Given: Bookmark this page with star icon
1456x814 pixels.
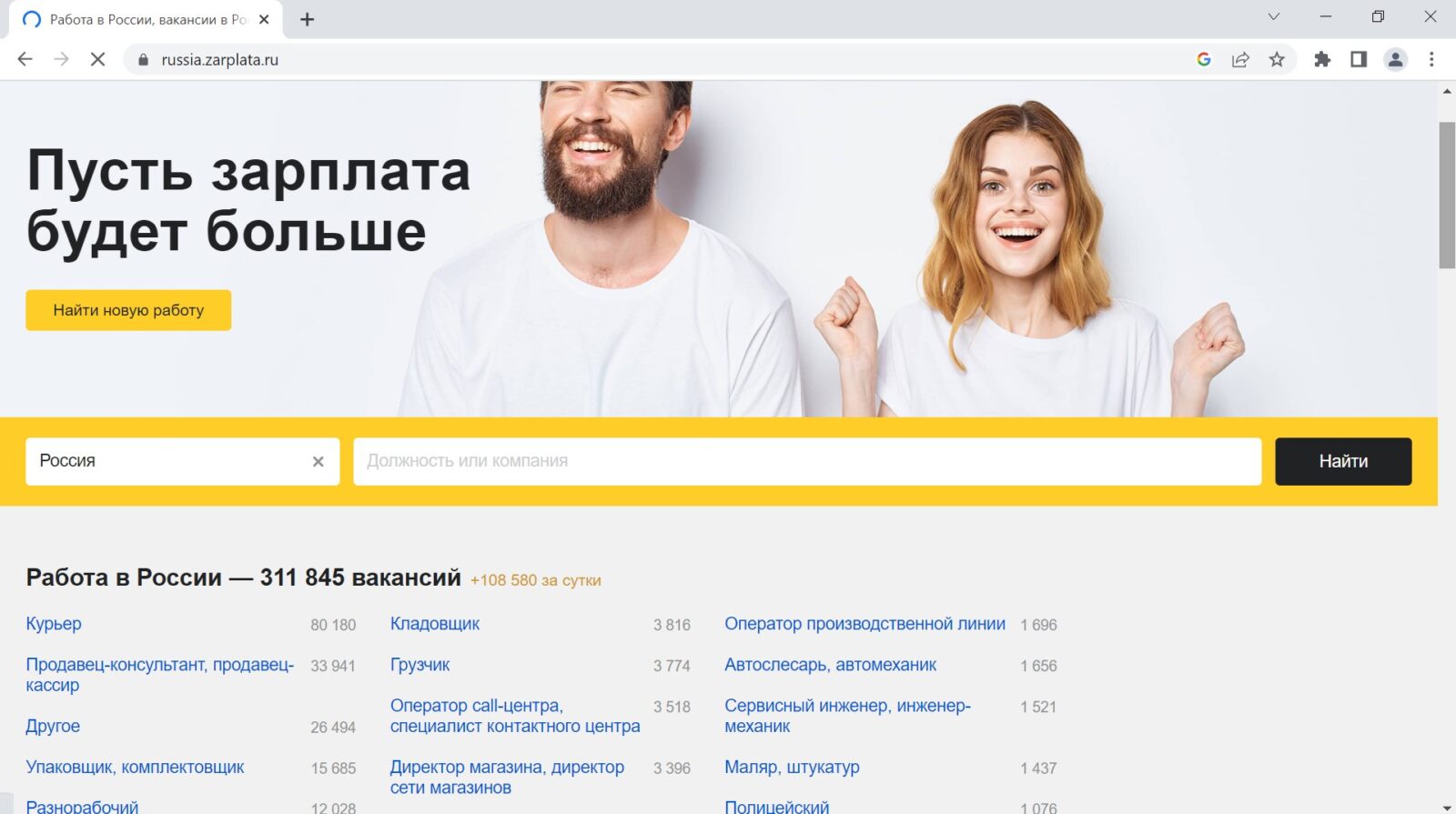Looking at the screenshot, I should coord(1277,59).
